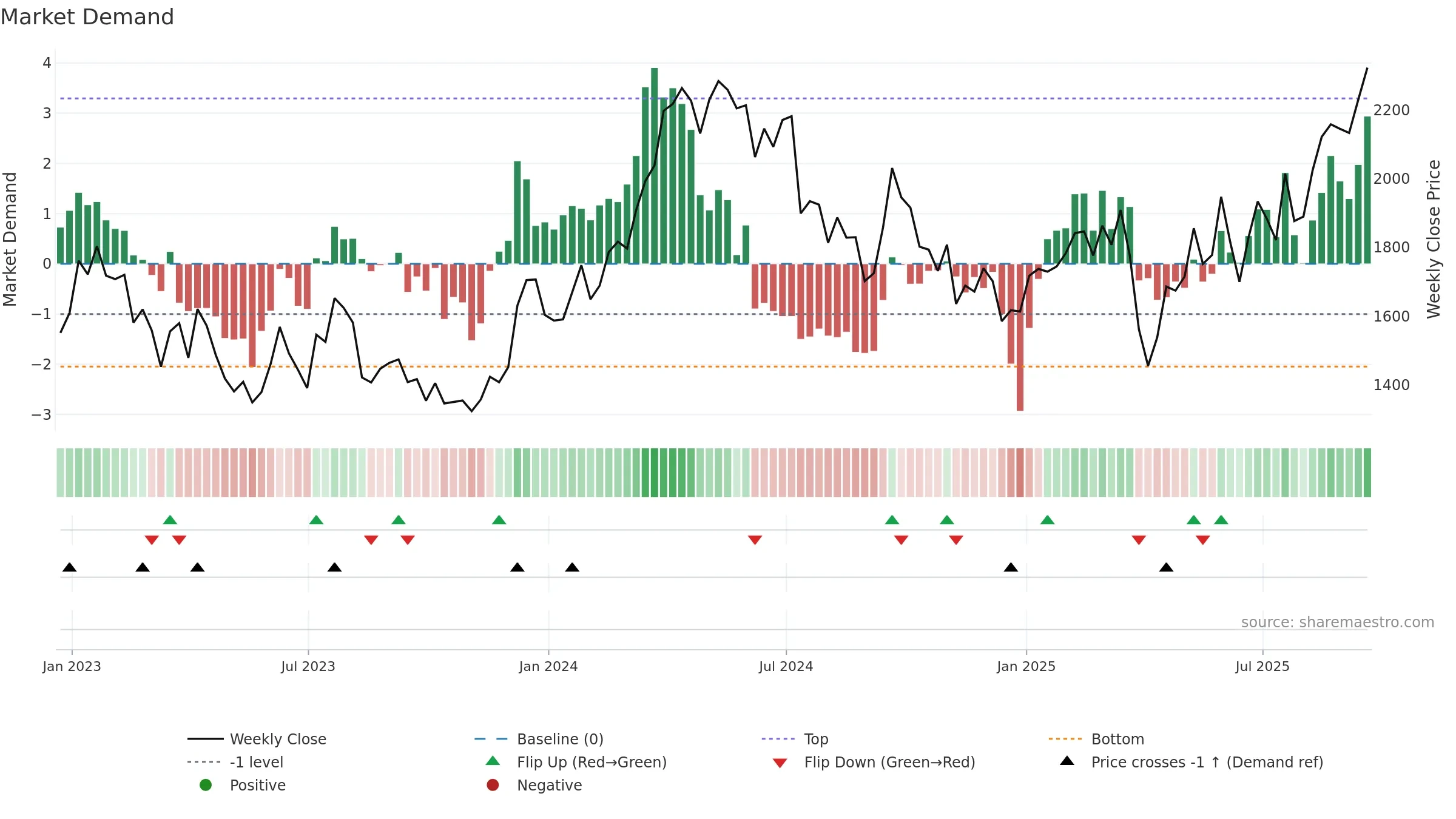This screenshot has width=1456, height=819.
Task: Click the last green bar at chart right edge
Action: click(x=1367, y=190)
